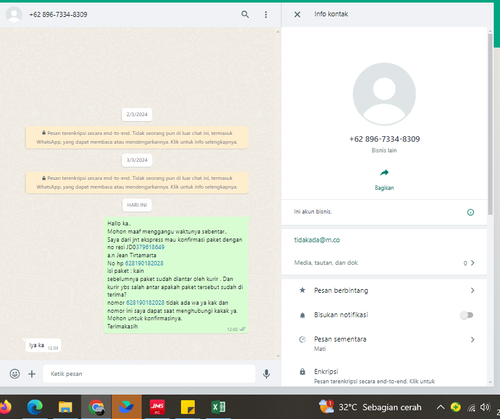Select the received message Iya ka
Viewport: 500px width, 419px height.
tap(43, 345)
